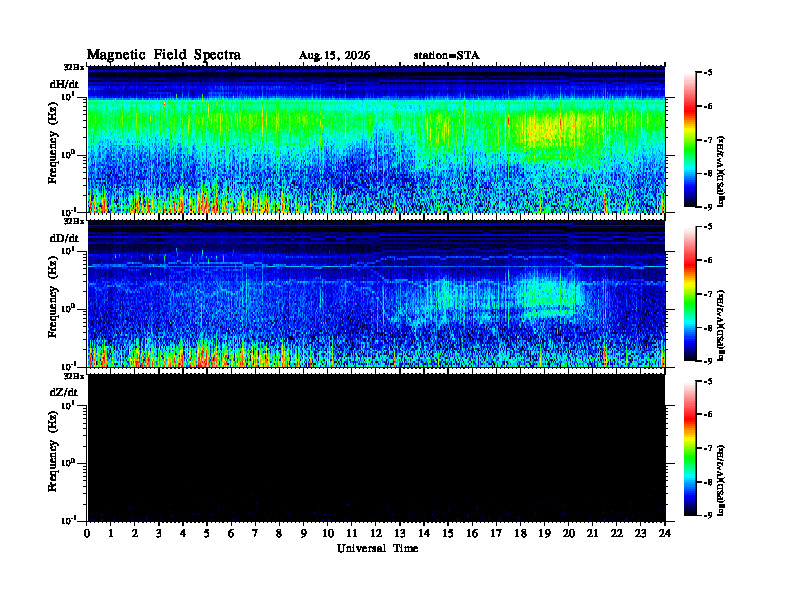Click the '32Hz' label atop the dZ/dt panel
The width and height of the screenshot is (792, 612).
tap(74, 376)
